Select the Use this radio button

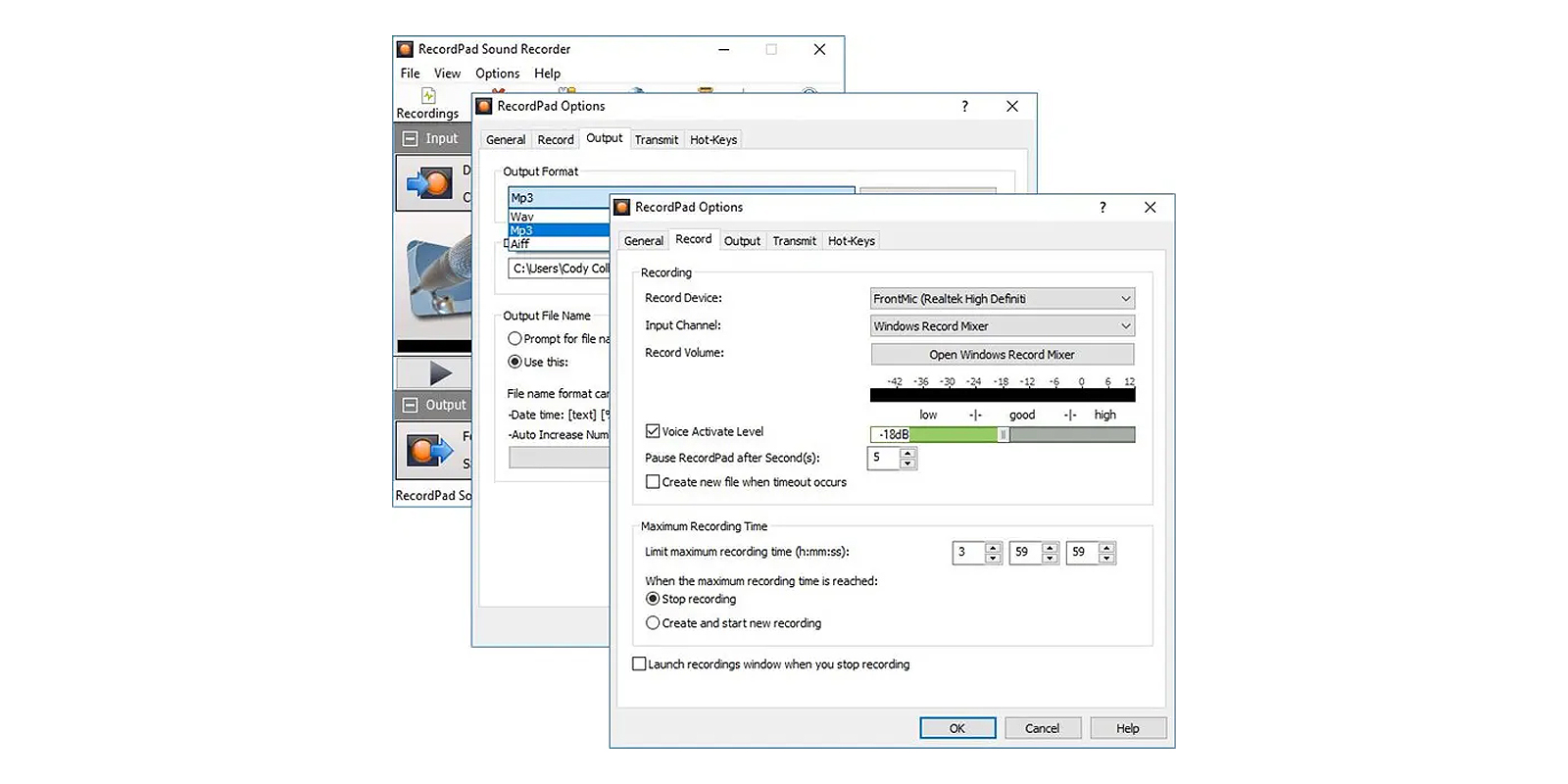click(514, 363)
